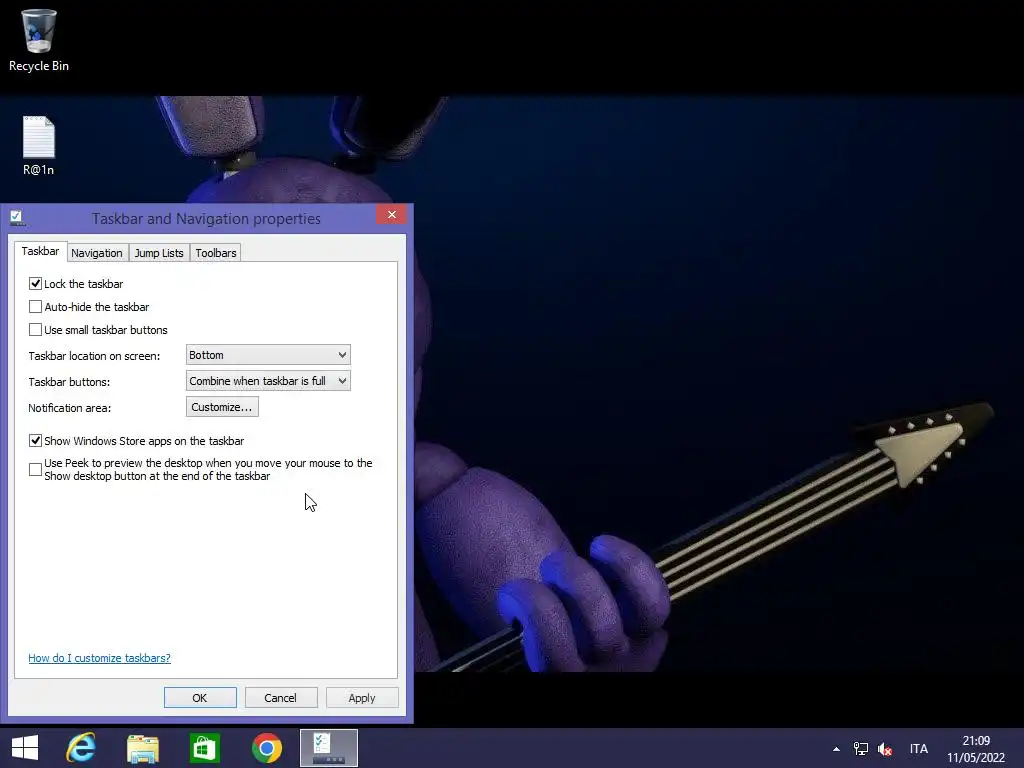Open the Windows Start button

25,748
